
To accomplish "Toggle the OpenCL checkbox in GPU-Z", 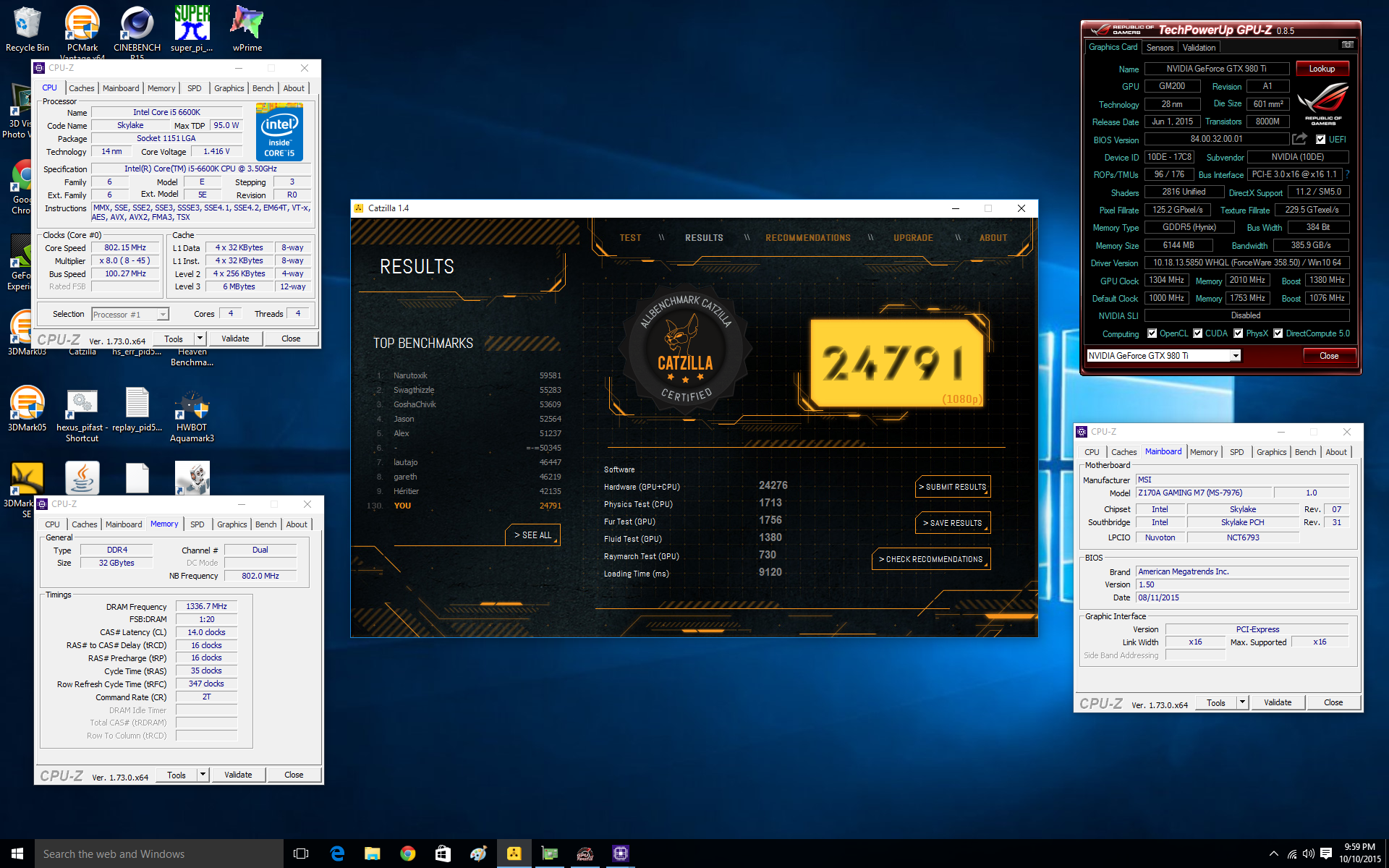I will coord(1152,333).
